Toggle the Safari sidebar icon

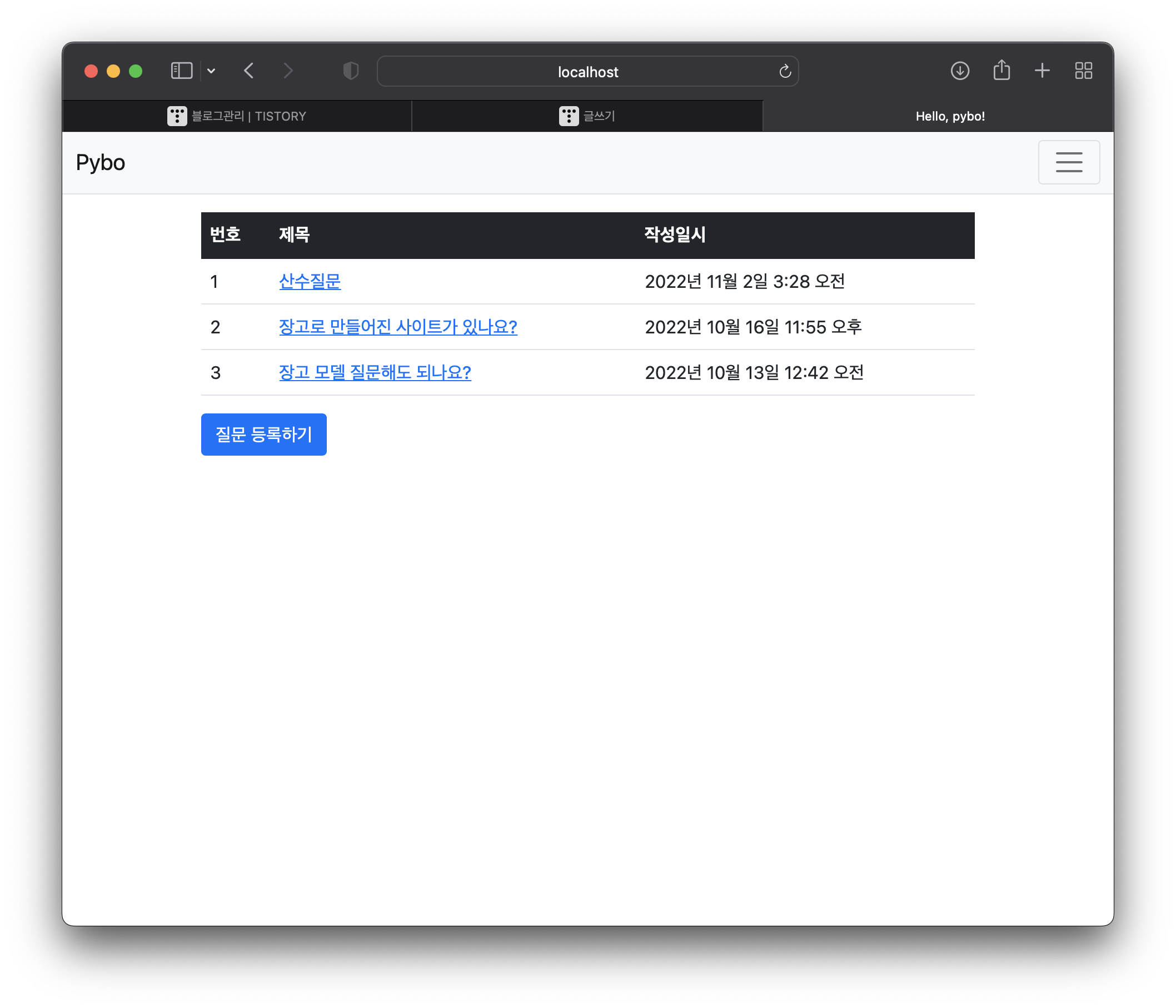point(182,71)
